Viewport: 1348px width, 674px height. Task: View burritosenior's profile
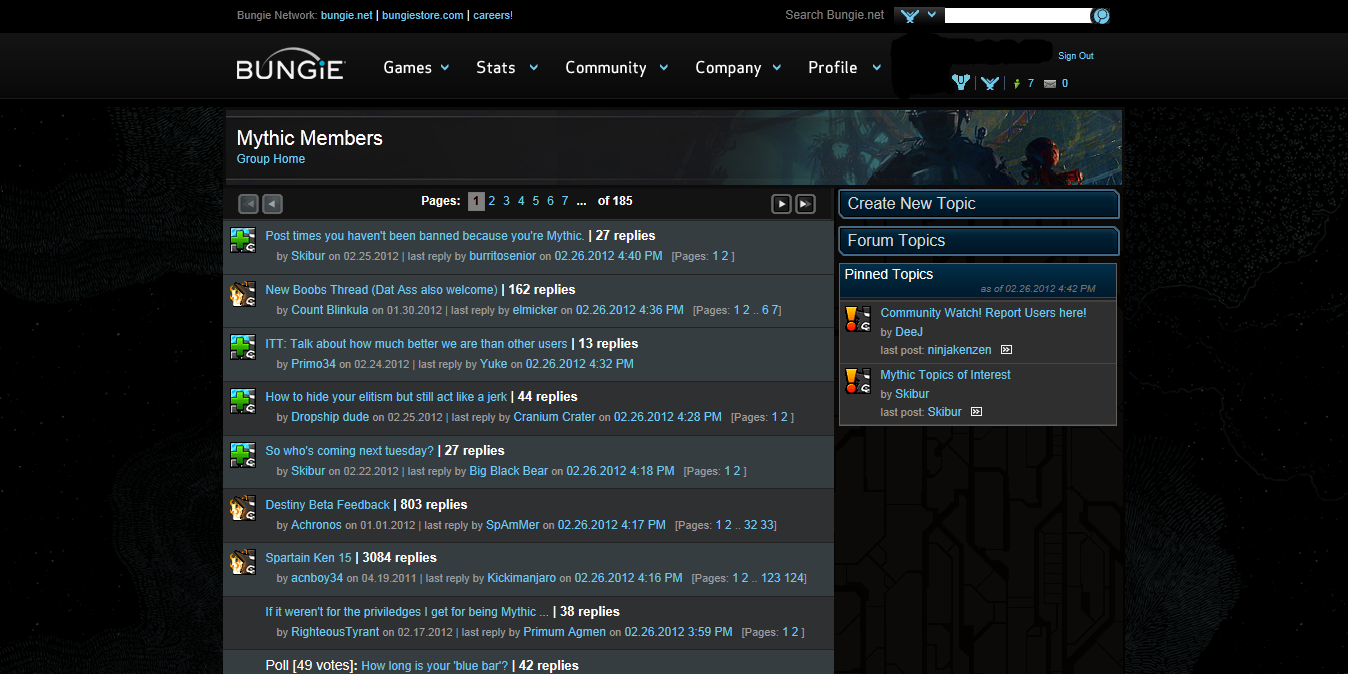tap(502, 256)
